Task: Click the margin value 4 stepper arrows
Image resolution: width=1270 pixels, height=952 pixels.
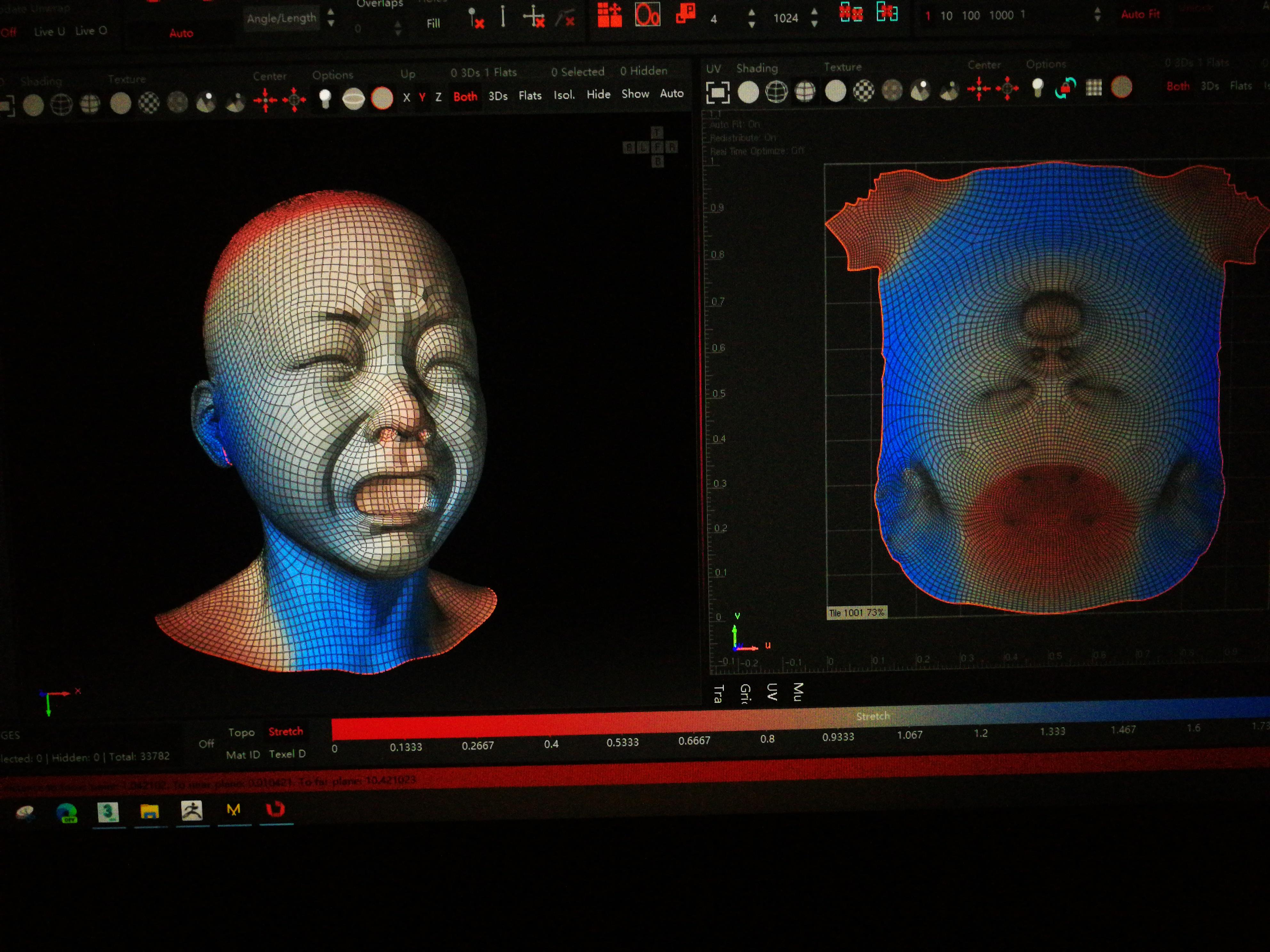Action: [x=752, y=18]
